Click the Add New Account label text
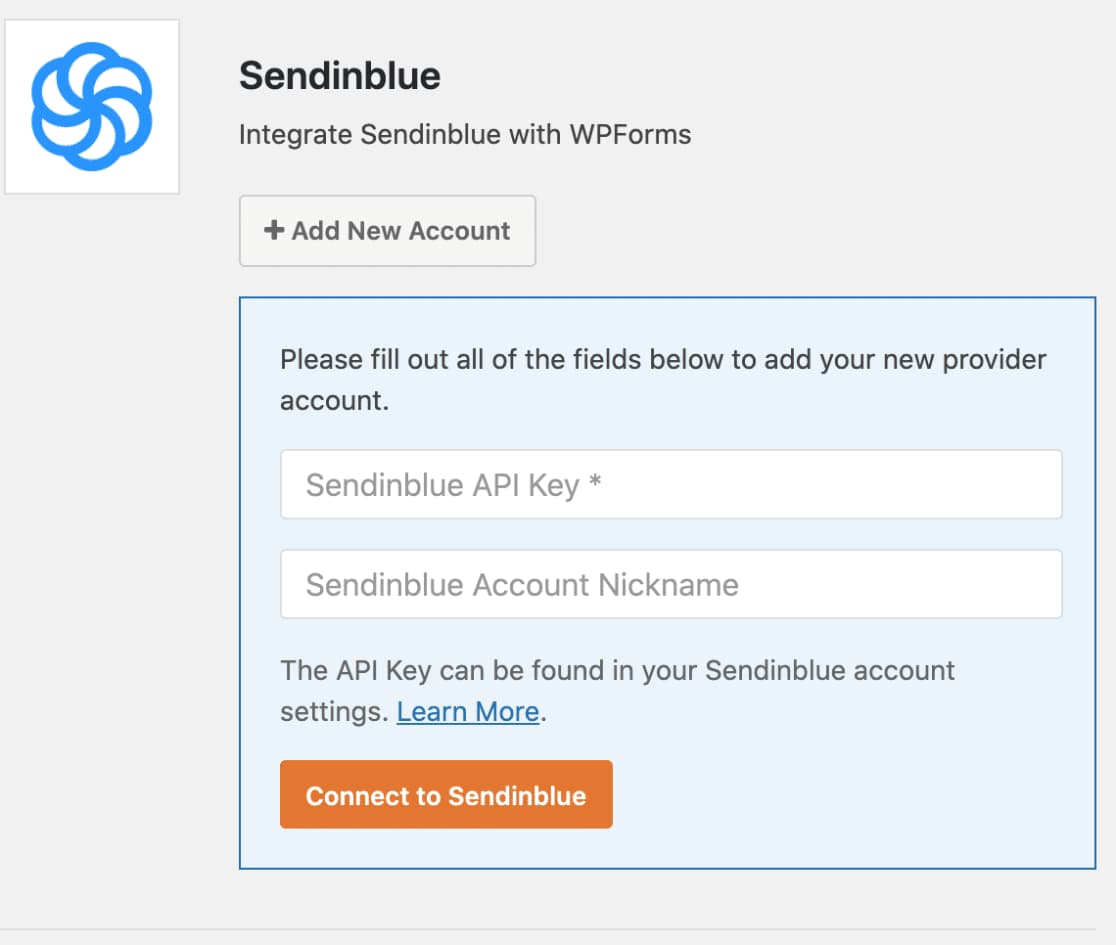 click(x=398, y=230)
